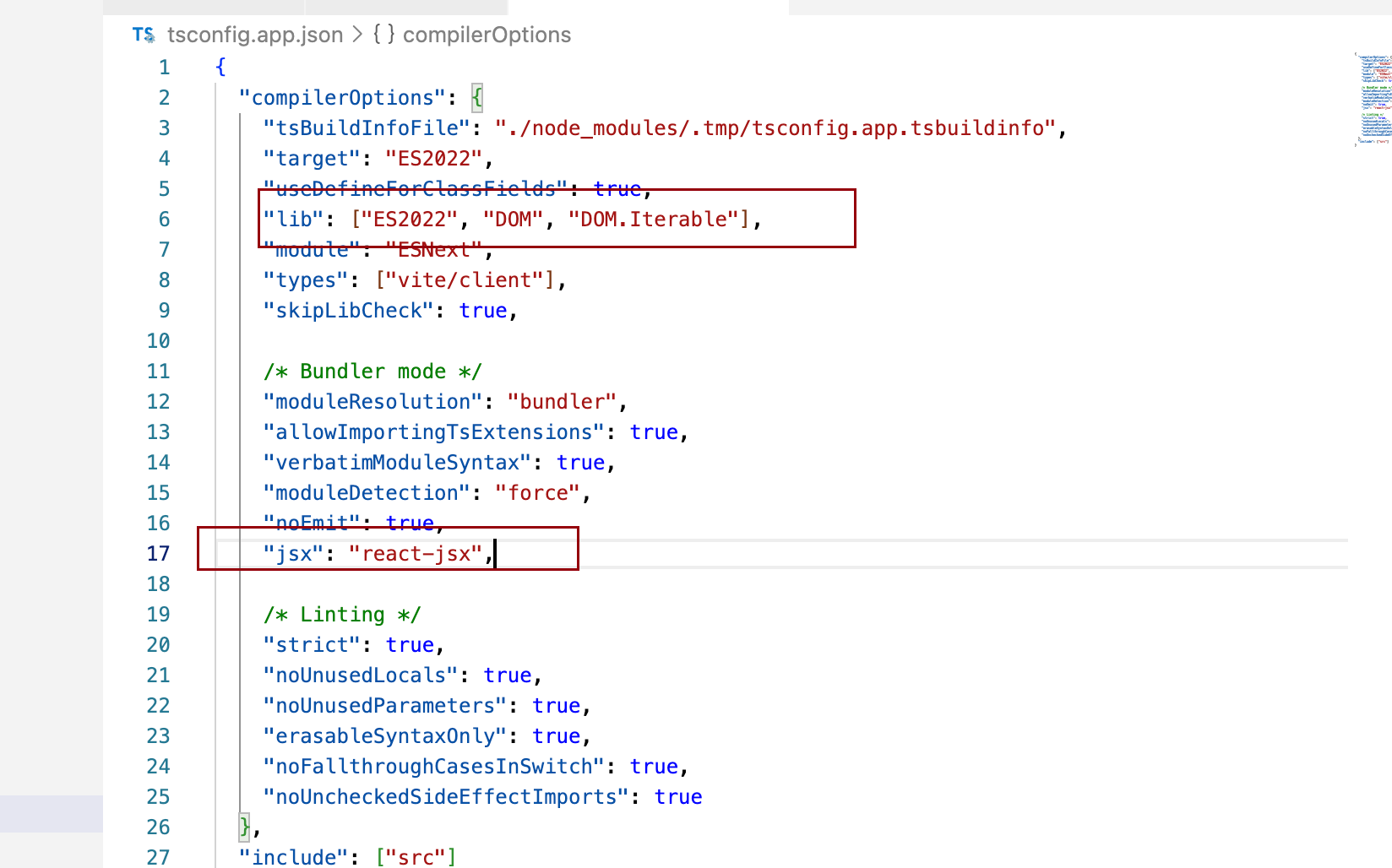Click the opening brace after "compilerOptions"

pyautogui.click(x=477, y=98)
